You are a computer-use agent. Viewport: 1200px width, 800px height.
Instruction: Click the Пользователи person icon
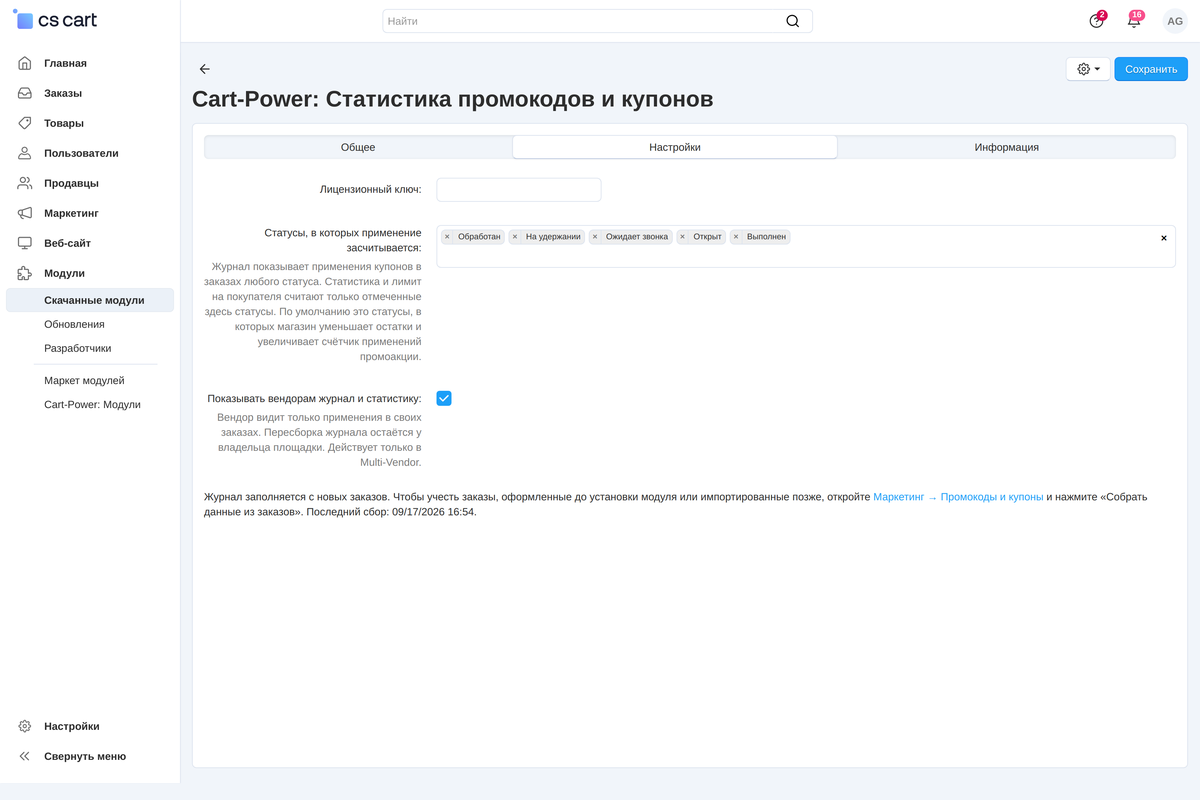[25, 153]
